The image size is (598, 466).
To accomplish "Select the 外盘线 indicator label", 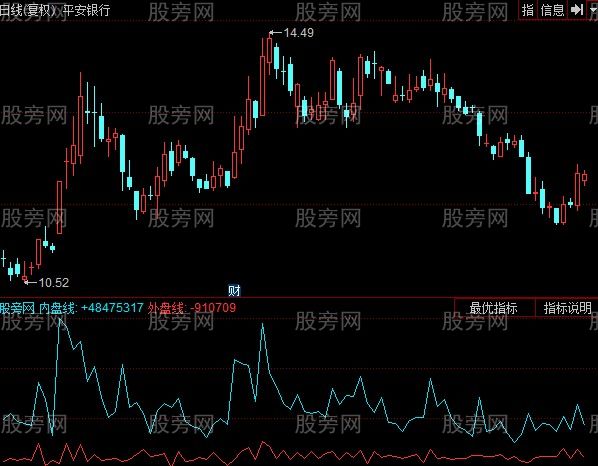I will 166,308.
